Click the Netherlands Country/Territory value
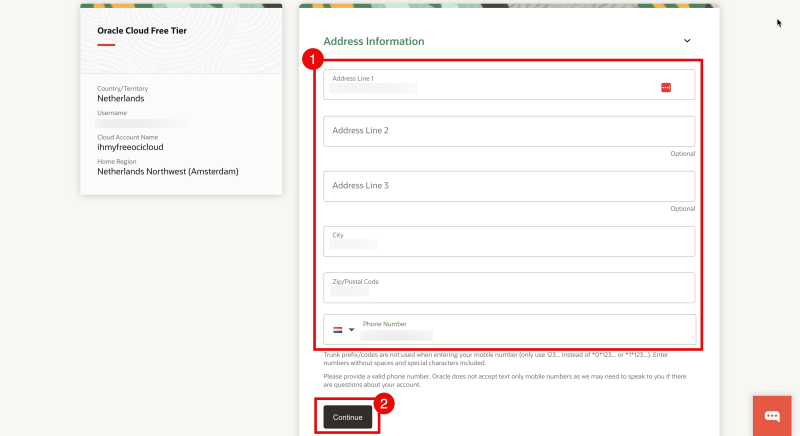Image resolution: width=800 pixels, height=436 pixels. pyautogui.click(x=121, y=99)
